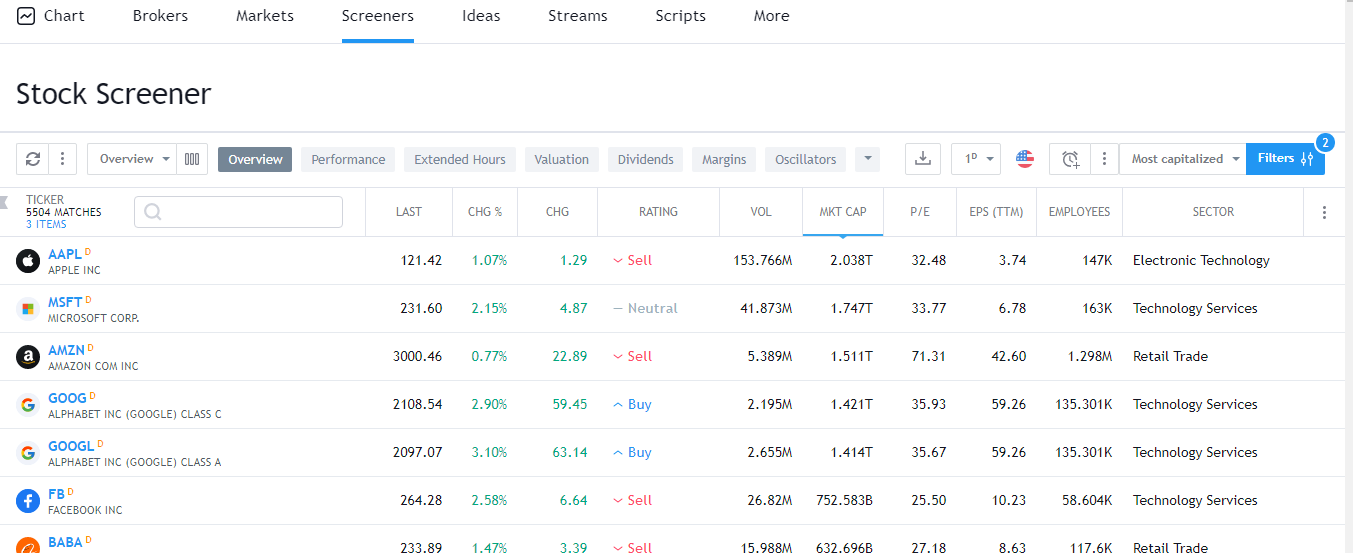This screenshot has height=553, width=1353.
Task: Open the AMZN ticker link
Action: (67, 350)
